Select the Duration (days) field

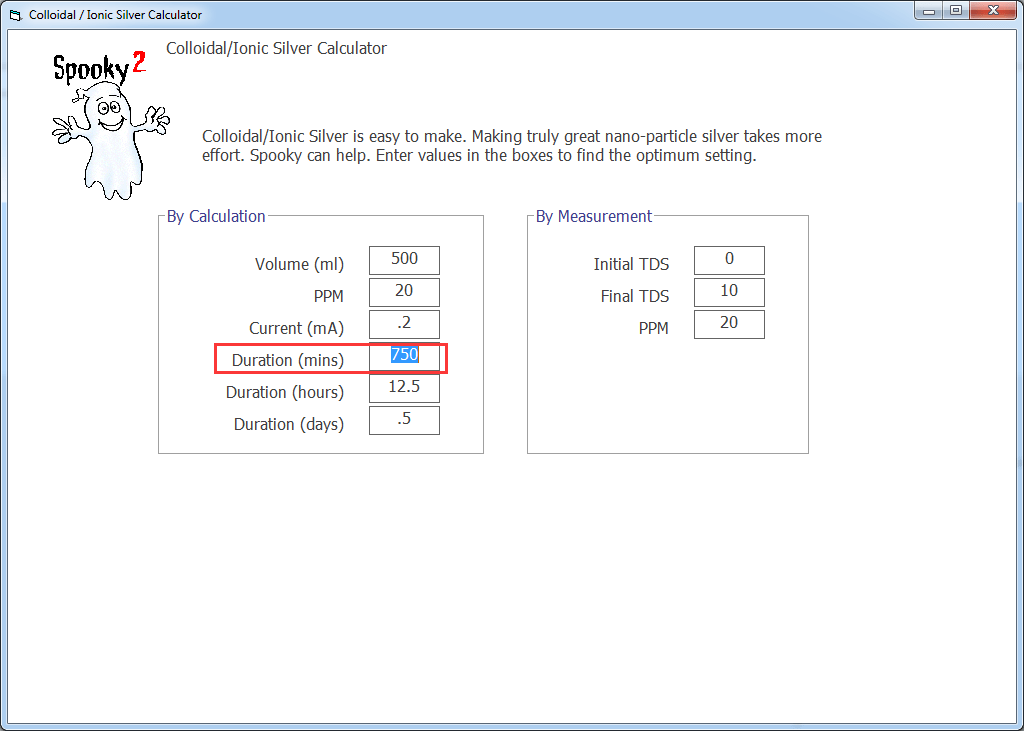tap(404, 420)
